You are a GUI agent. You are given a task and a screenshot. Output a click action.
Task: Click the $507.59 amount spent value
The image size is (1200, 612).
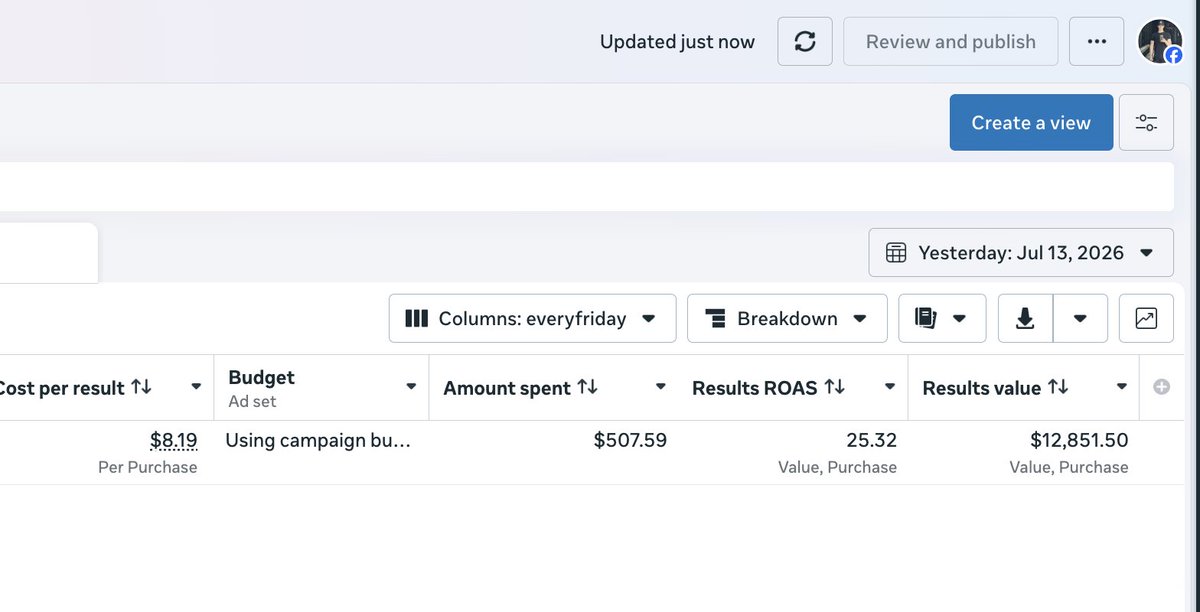[630, 440]
